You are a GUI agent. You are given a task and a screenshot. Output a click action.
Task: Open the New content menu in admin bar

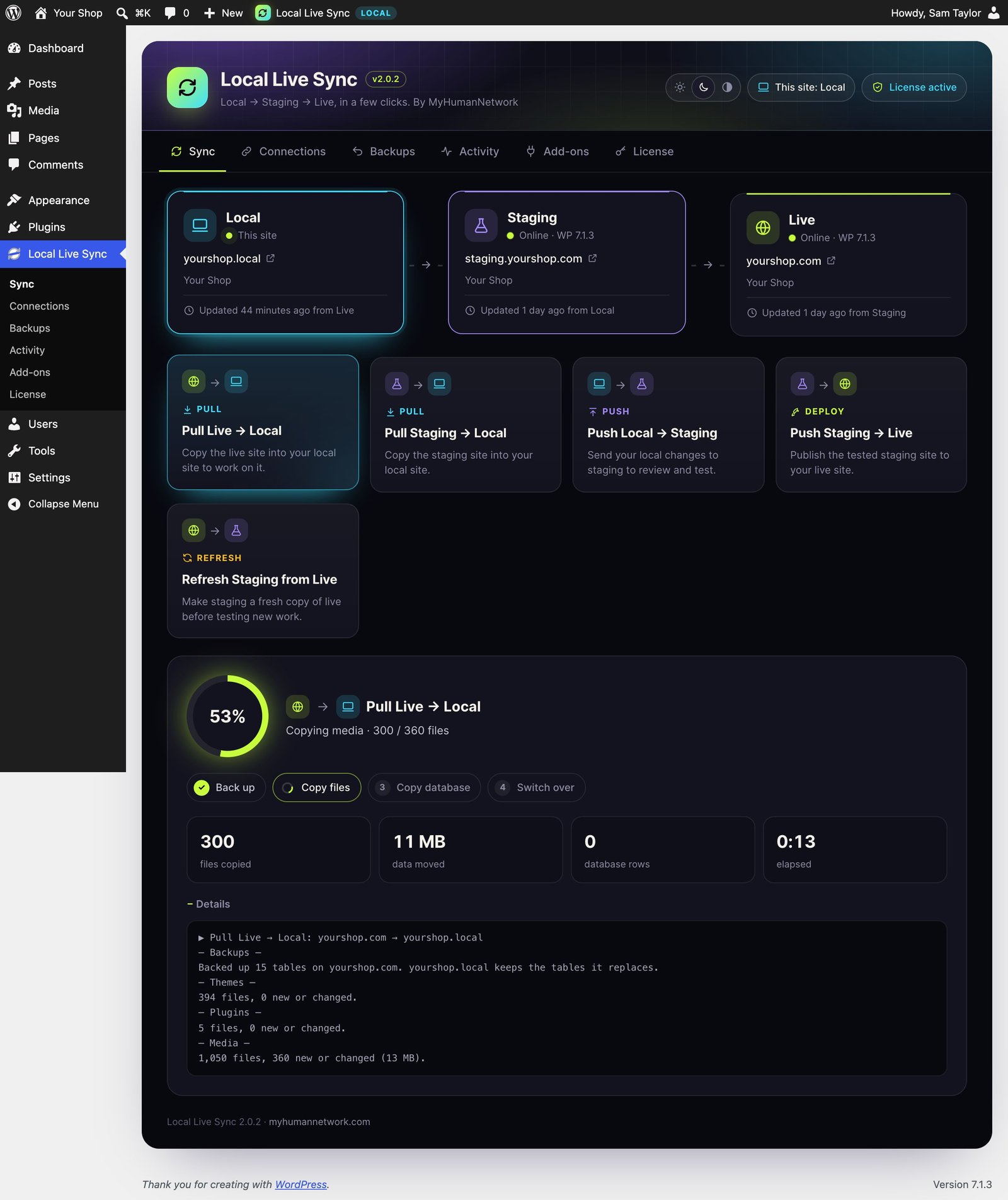click(x=223, y=13)
